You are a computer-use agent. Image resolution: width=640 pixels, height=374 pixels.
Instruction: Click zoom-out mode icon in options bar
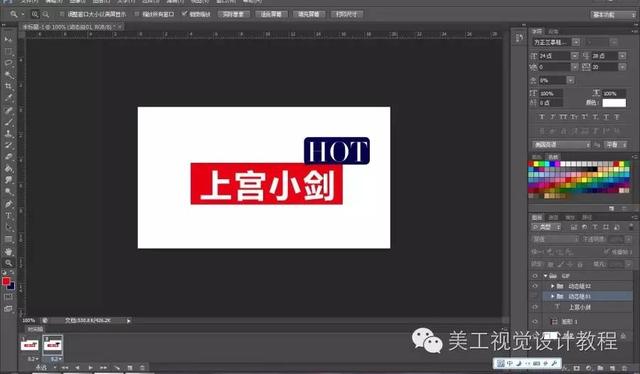[x=46, y=14]
